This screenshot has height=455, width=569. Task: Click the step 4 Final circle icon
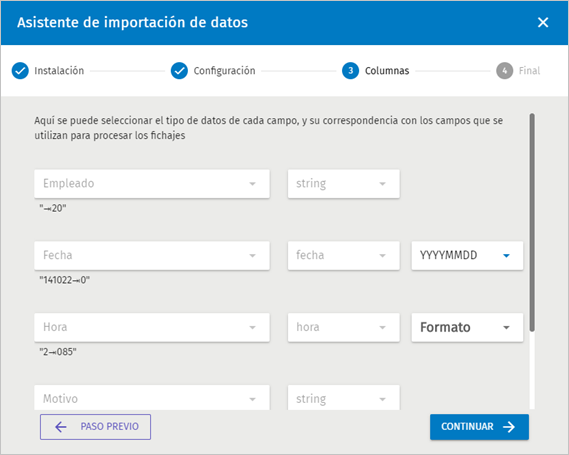(x=504, y=71)
